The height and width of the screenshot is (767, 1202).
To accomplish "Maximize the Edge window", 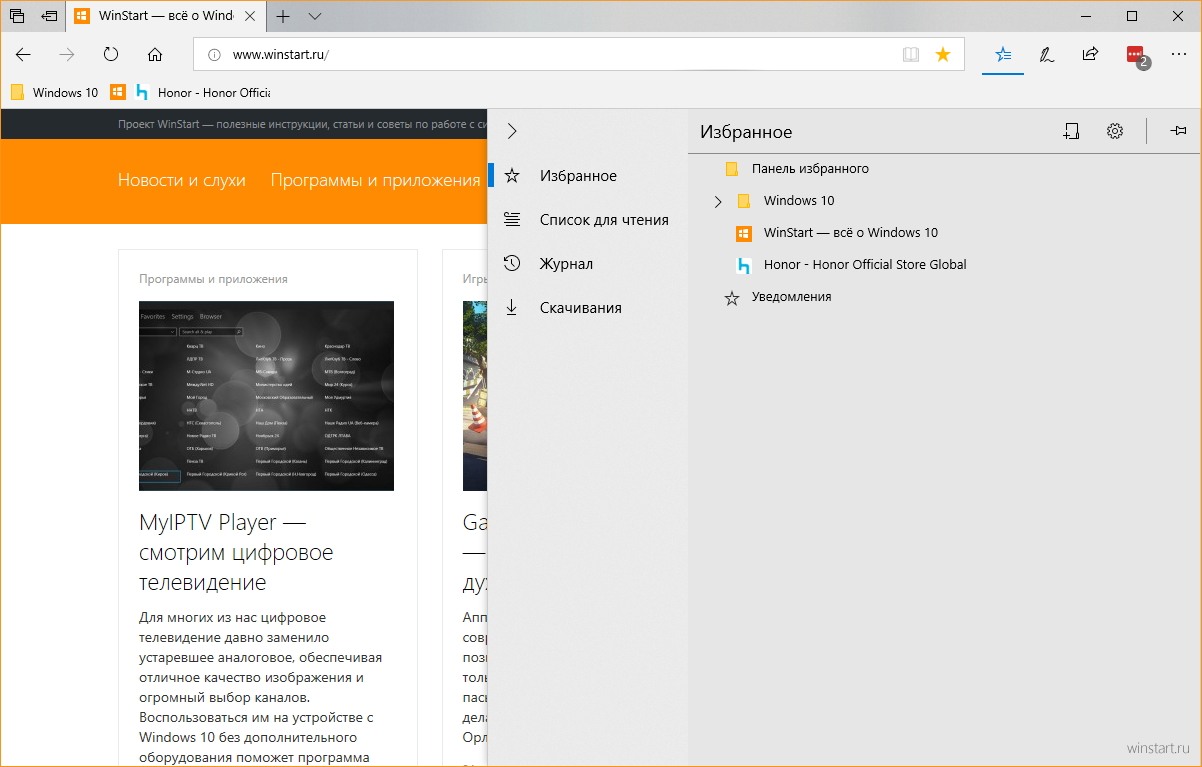I will pos(1132,16).
